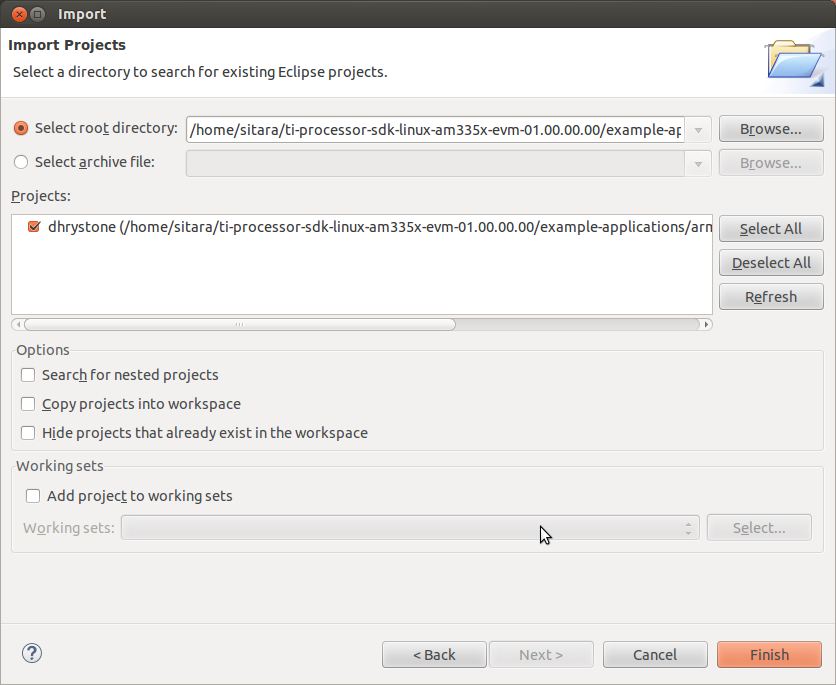Image resolution: width=836 pixels, height=685 pixels.
Task: Go back with the Back button
Action: (x=434, y=655)
